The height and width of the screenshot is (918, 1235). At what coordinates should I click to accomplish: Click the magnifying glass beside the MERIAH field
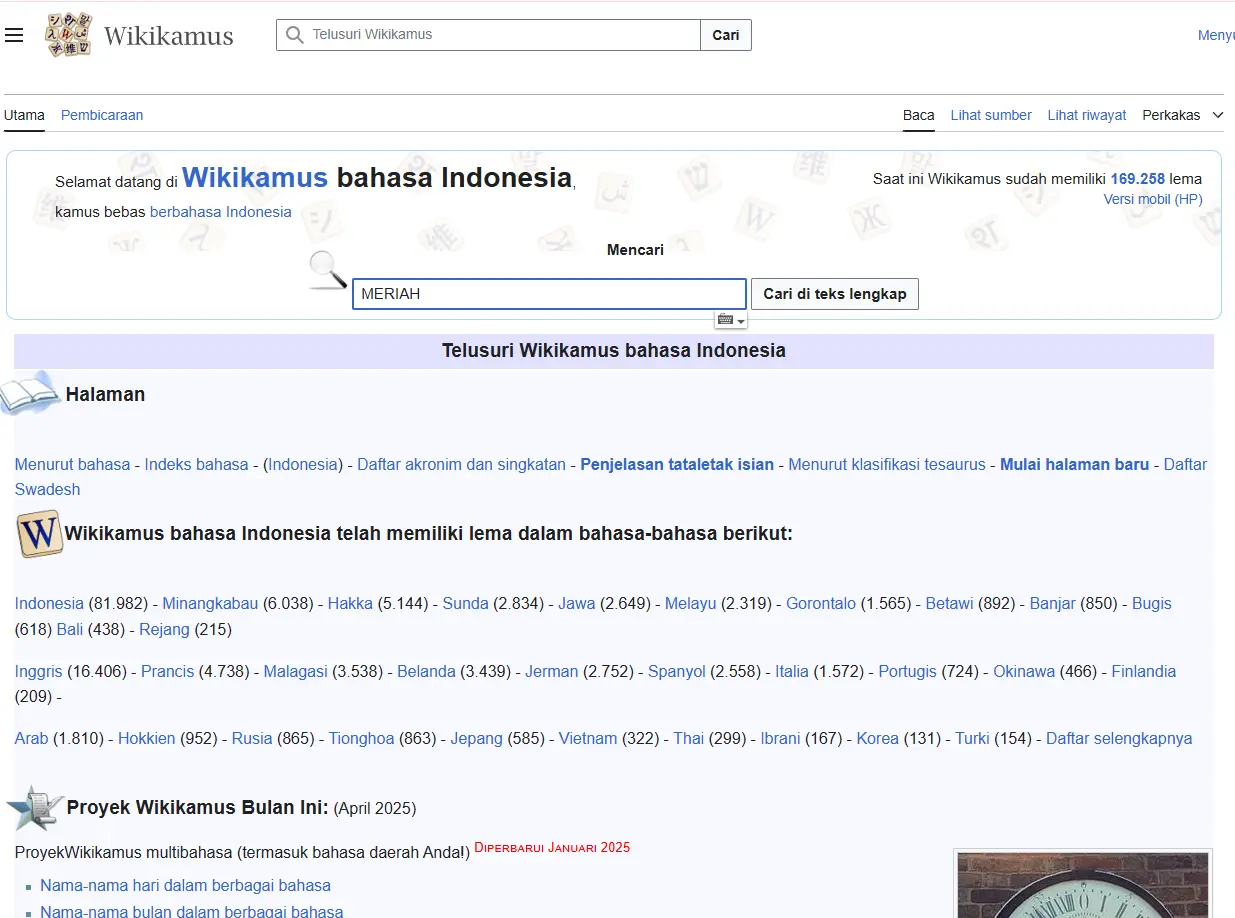[x=325, y=270]
